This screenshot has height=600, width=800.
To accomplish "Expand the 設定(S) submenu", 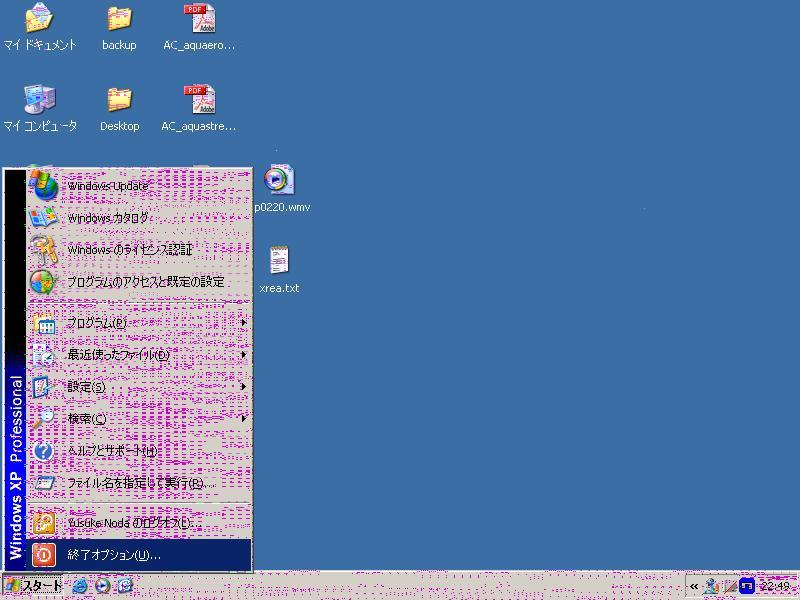I will [x=139, y=387].
